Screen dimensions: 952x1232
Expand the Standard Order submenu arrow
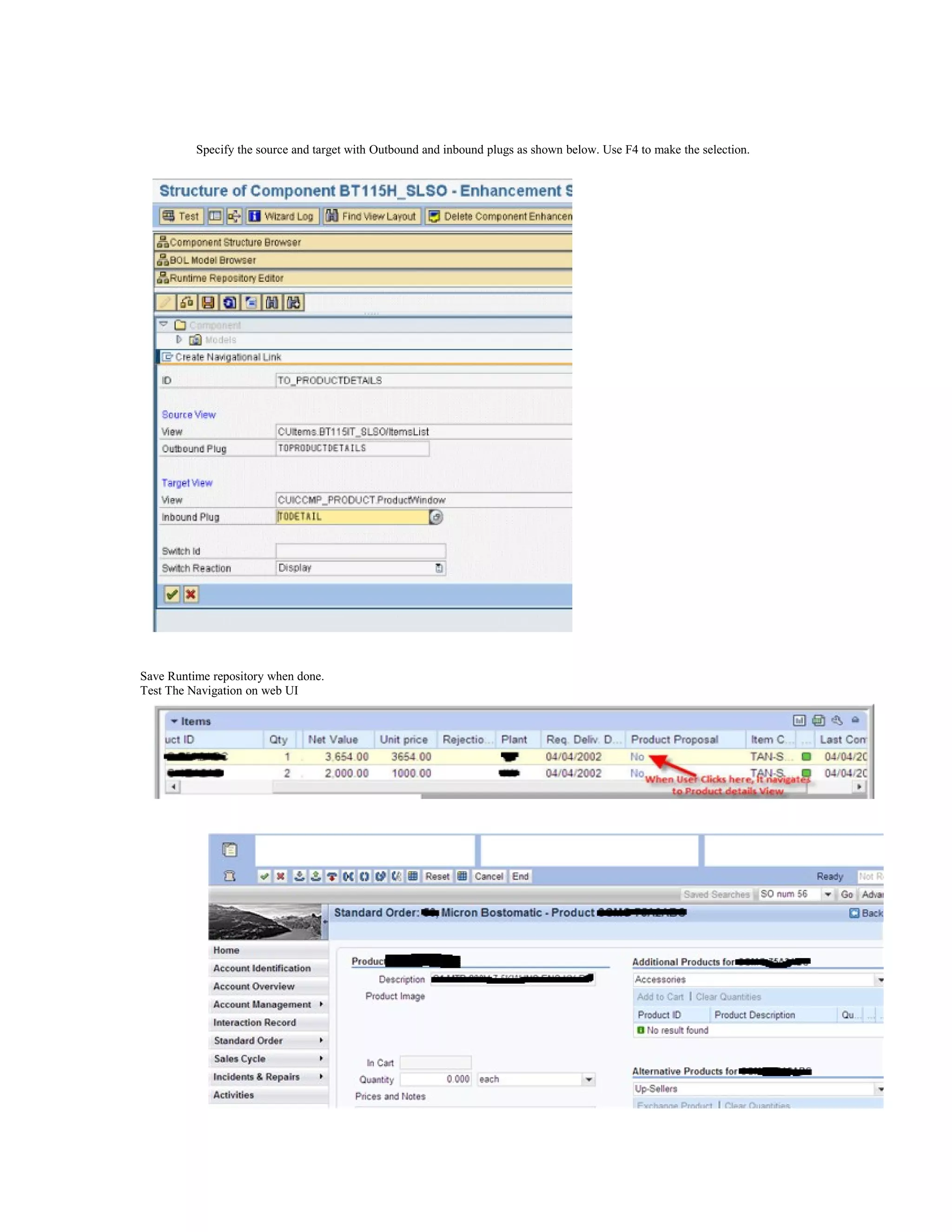pyautogui.click(x=321, y=1040)
